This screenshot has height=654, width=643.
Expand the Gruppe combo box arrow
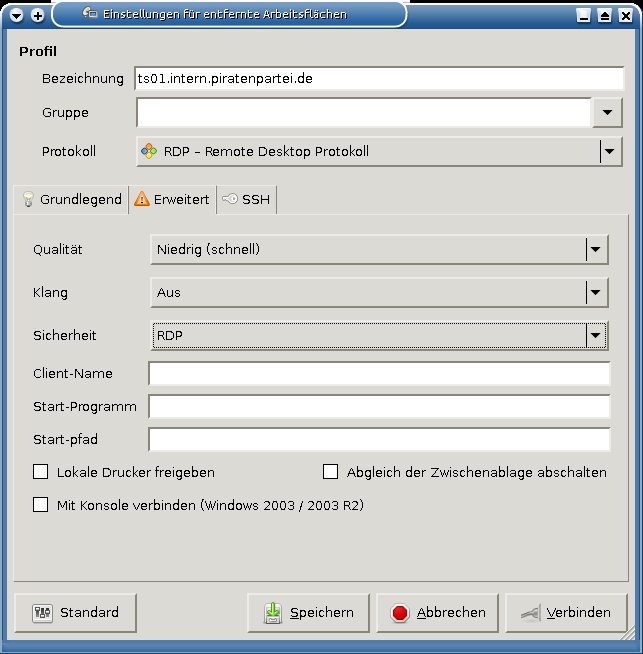click(x=607, y=113)
